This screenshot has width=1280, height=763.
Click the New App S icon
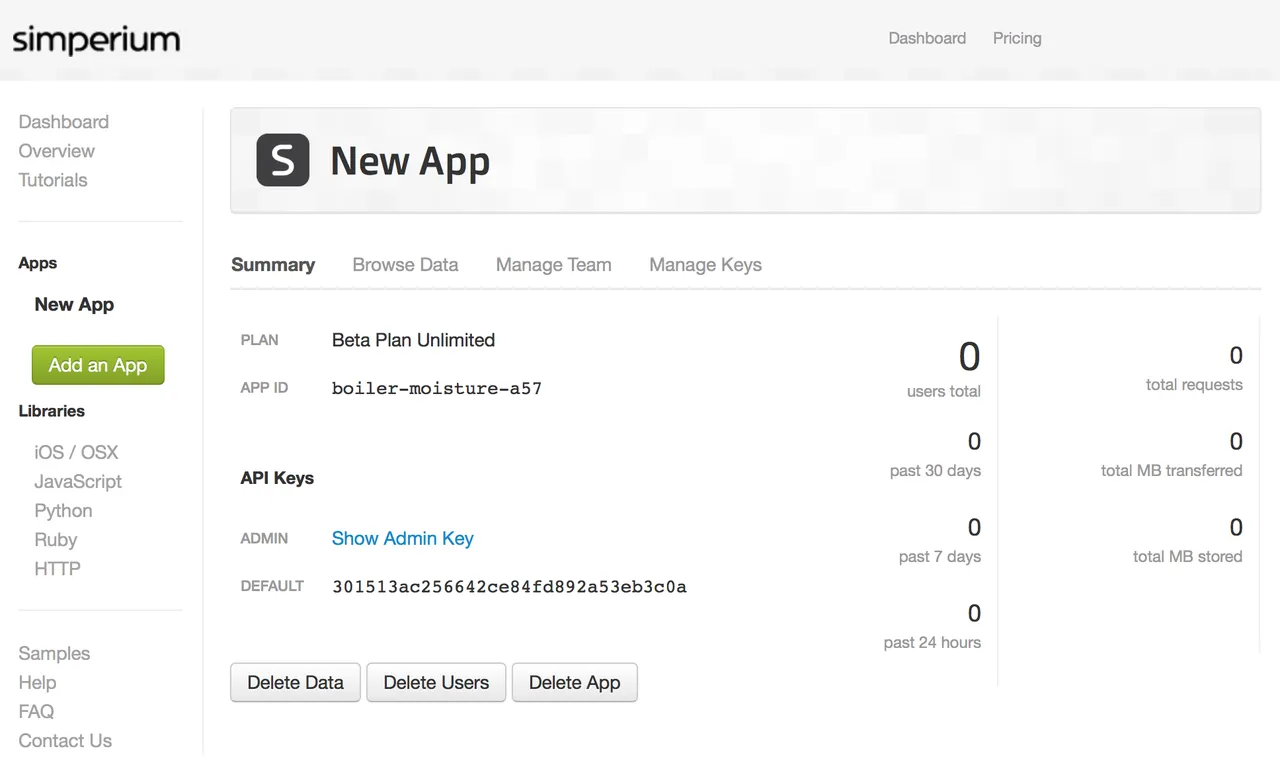click(283, 160)
